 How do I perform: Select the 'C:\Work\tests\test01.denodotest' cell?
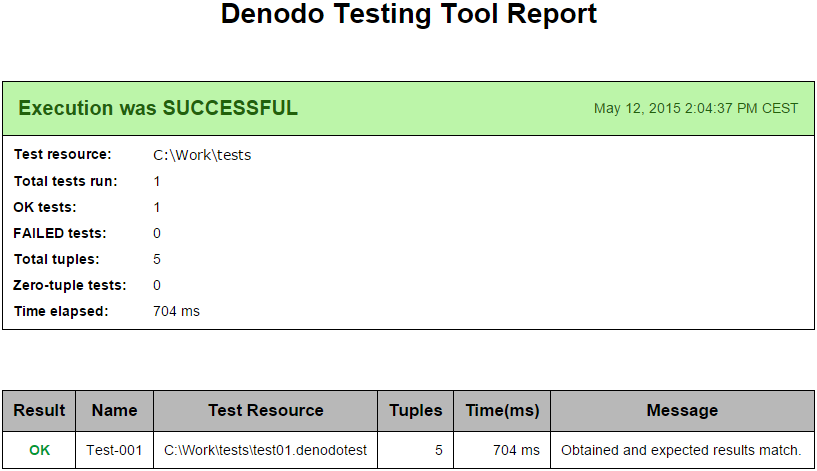point(266,450)
